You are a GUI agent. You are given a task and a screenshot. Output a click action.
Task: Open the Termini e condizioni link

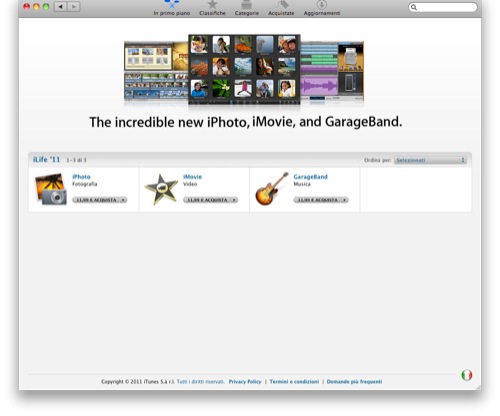tap(294, 382)
